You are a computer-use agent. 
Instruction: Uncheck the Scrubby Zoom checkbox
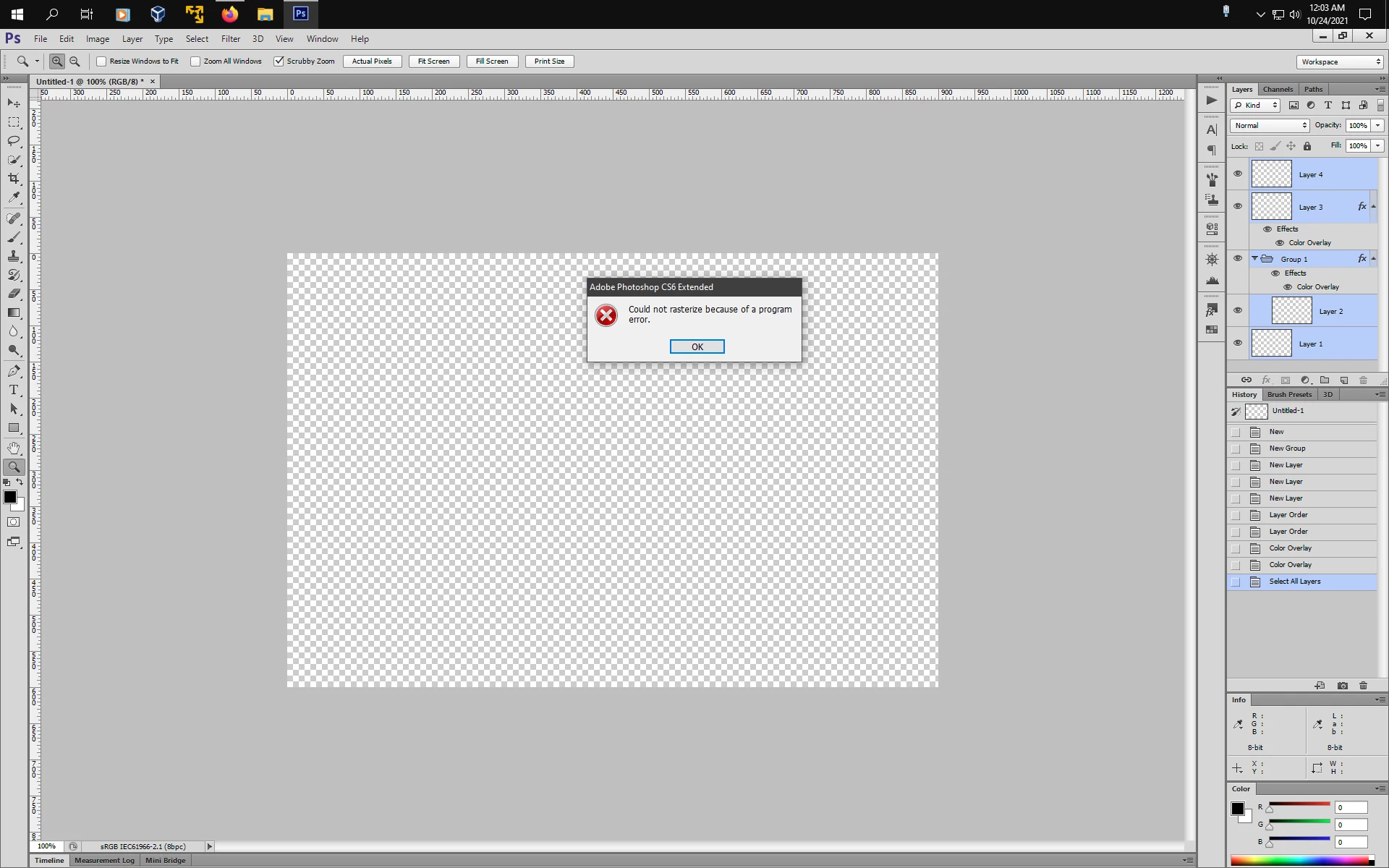click(279, 61)
